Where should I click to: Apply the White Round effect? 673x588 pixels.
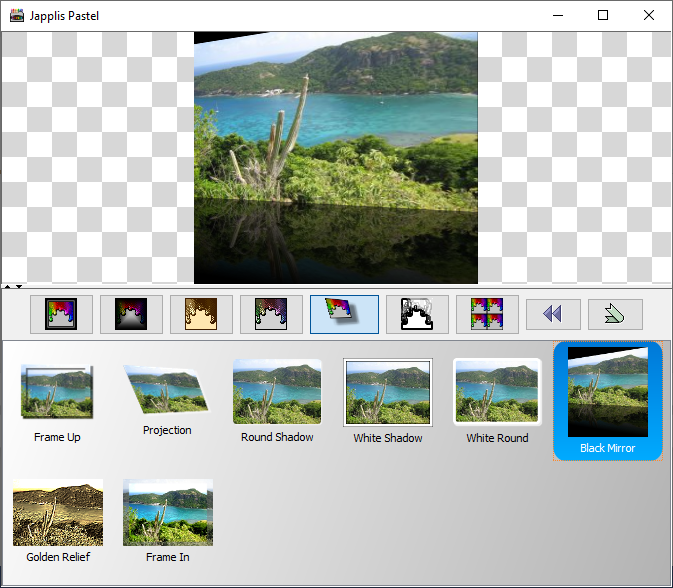tap(497, 392)
